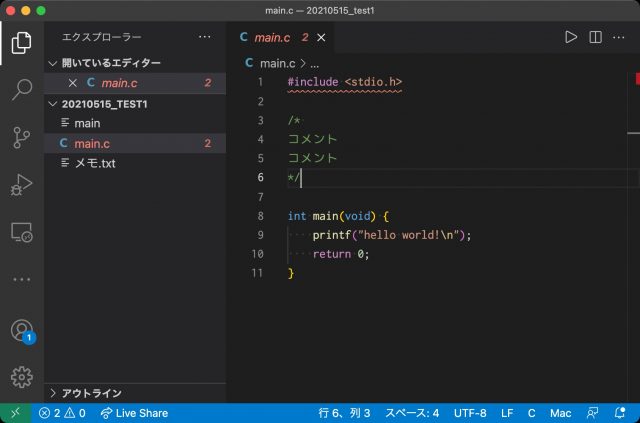The width and height of the screenshot is (640, 423).
Task: Open editor More Actions ellipsis
Action: pos(619,37)
